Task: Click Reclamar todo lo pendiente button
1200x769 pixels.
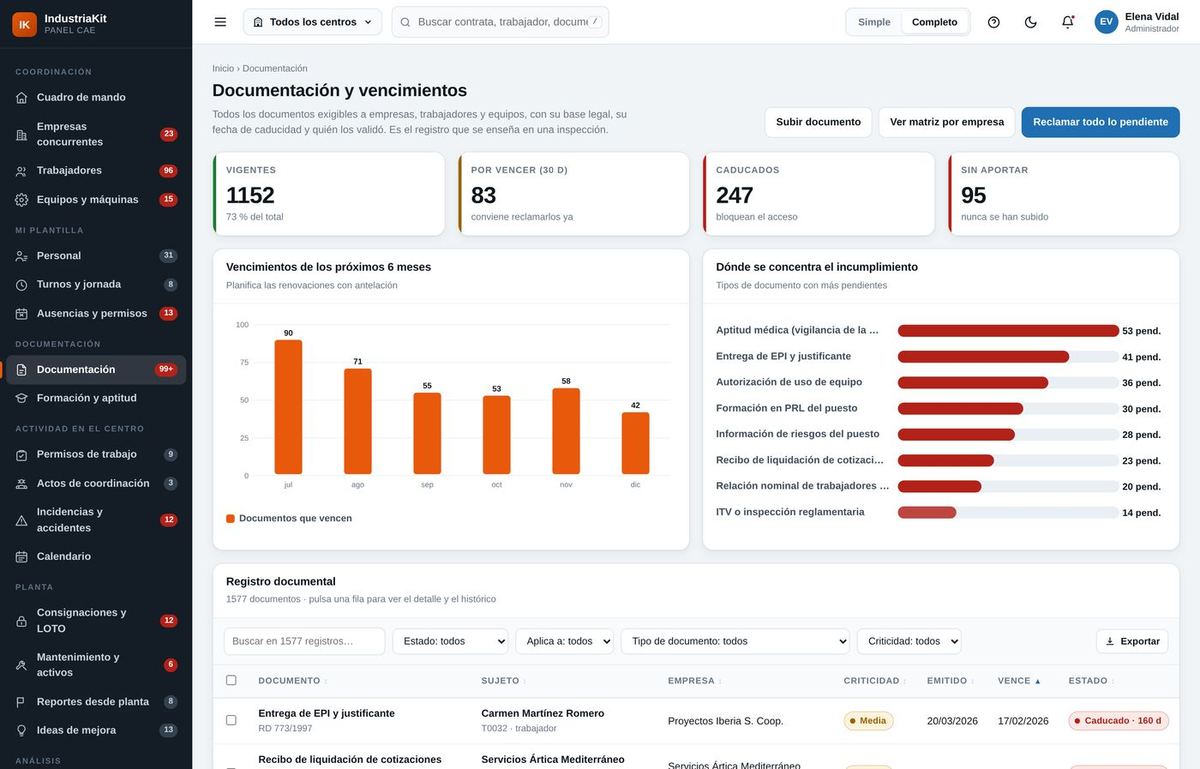Action: click(x=1100, y=122)
